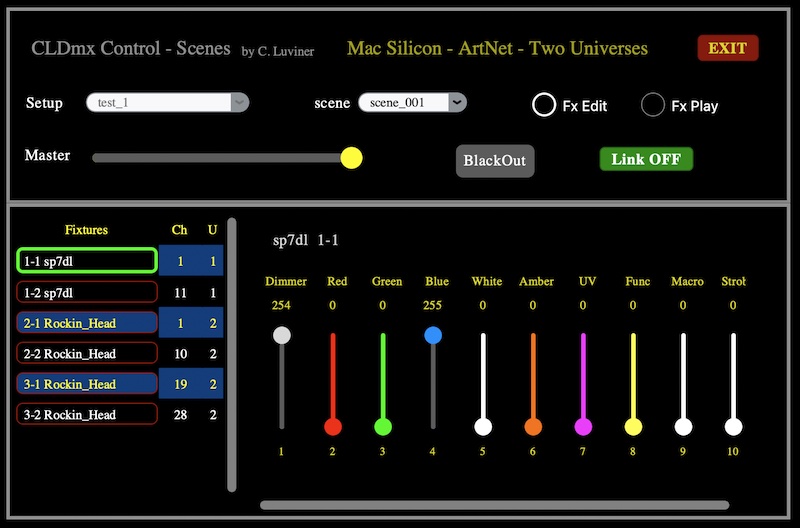Click the UV channel label
The width and height of the screenshot is (800, 528).
coord(587,281)
